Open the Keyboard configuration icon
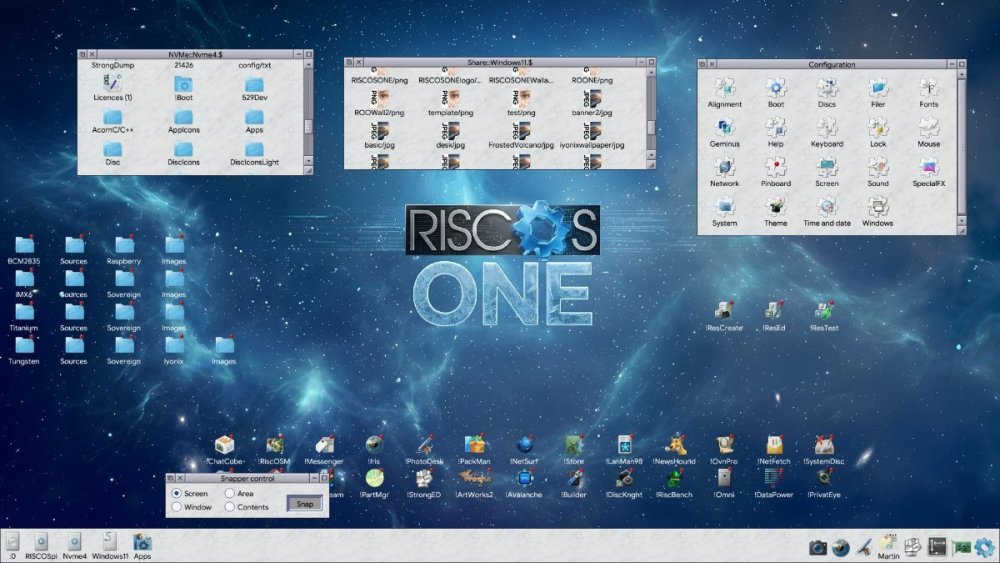1000x563 pixels. pos(827,133)
